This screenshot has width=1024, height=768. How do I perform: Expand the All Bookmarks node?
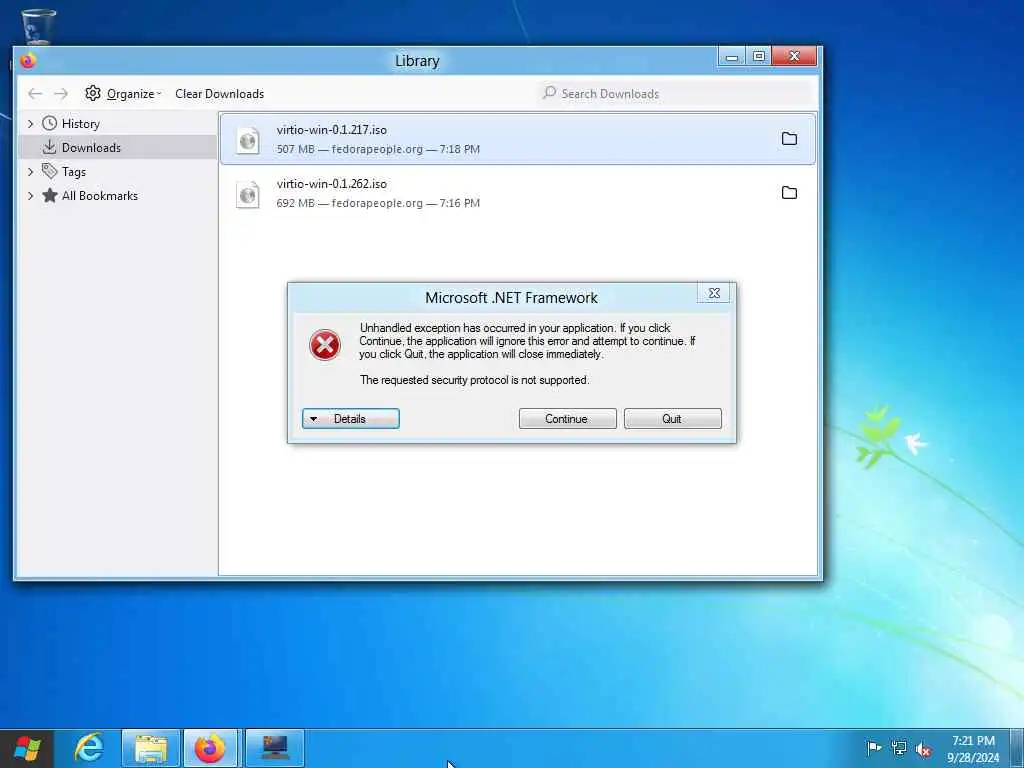[30, 196]
